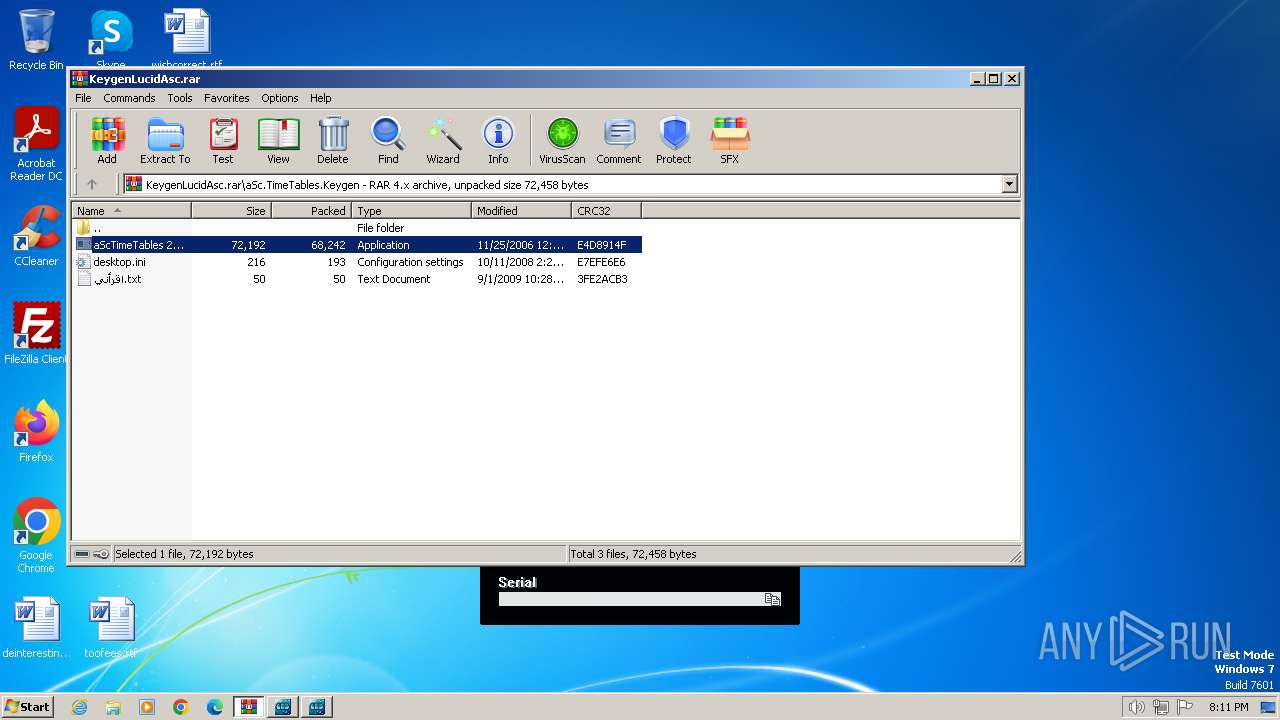Open the Comment tool

[x=619, y=141]
